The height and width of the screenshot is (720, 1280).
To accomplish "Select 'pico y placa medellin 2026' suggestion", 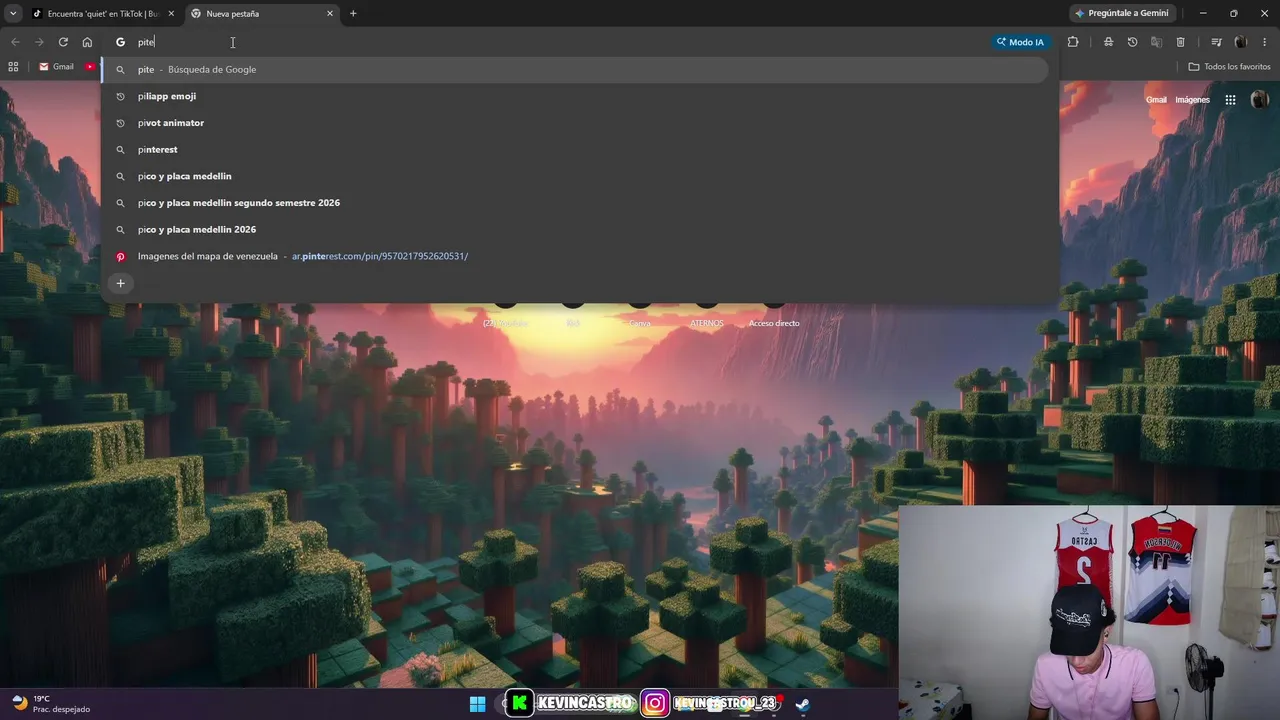I will [x=575, y=229].
